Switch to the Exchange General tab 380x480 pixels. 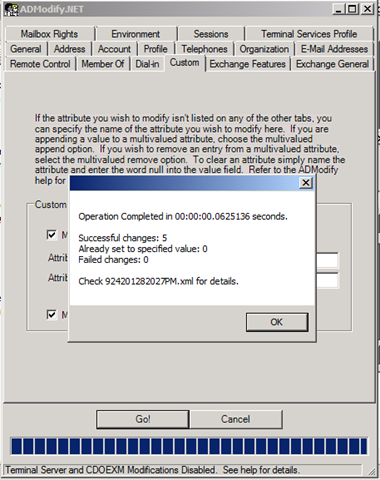332,64
